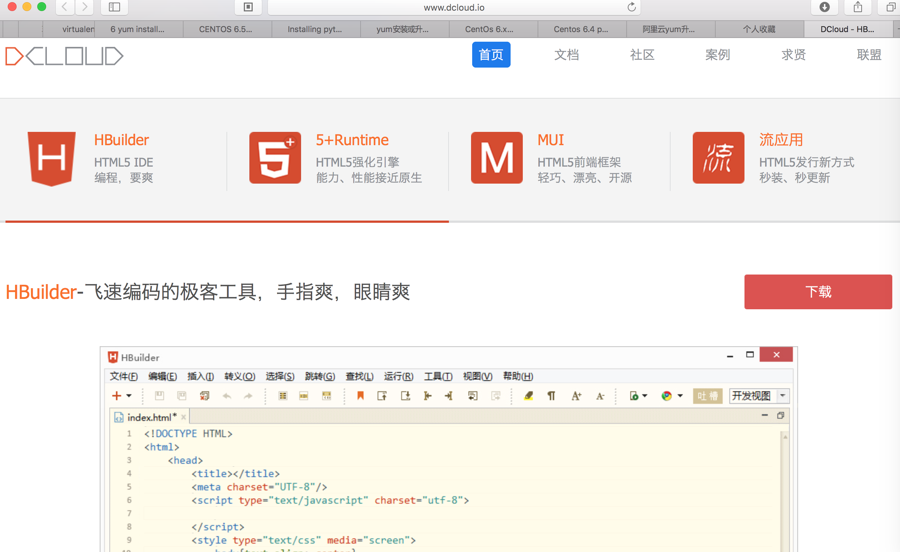Image resolution: width=900 pixels, height=552 pixels.
Task: Click the 流应用 red icon
Action: point(719,158)
